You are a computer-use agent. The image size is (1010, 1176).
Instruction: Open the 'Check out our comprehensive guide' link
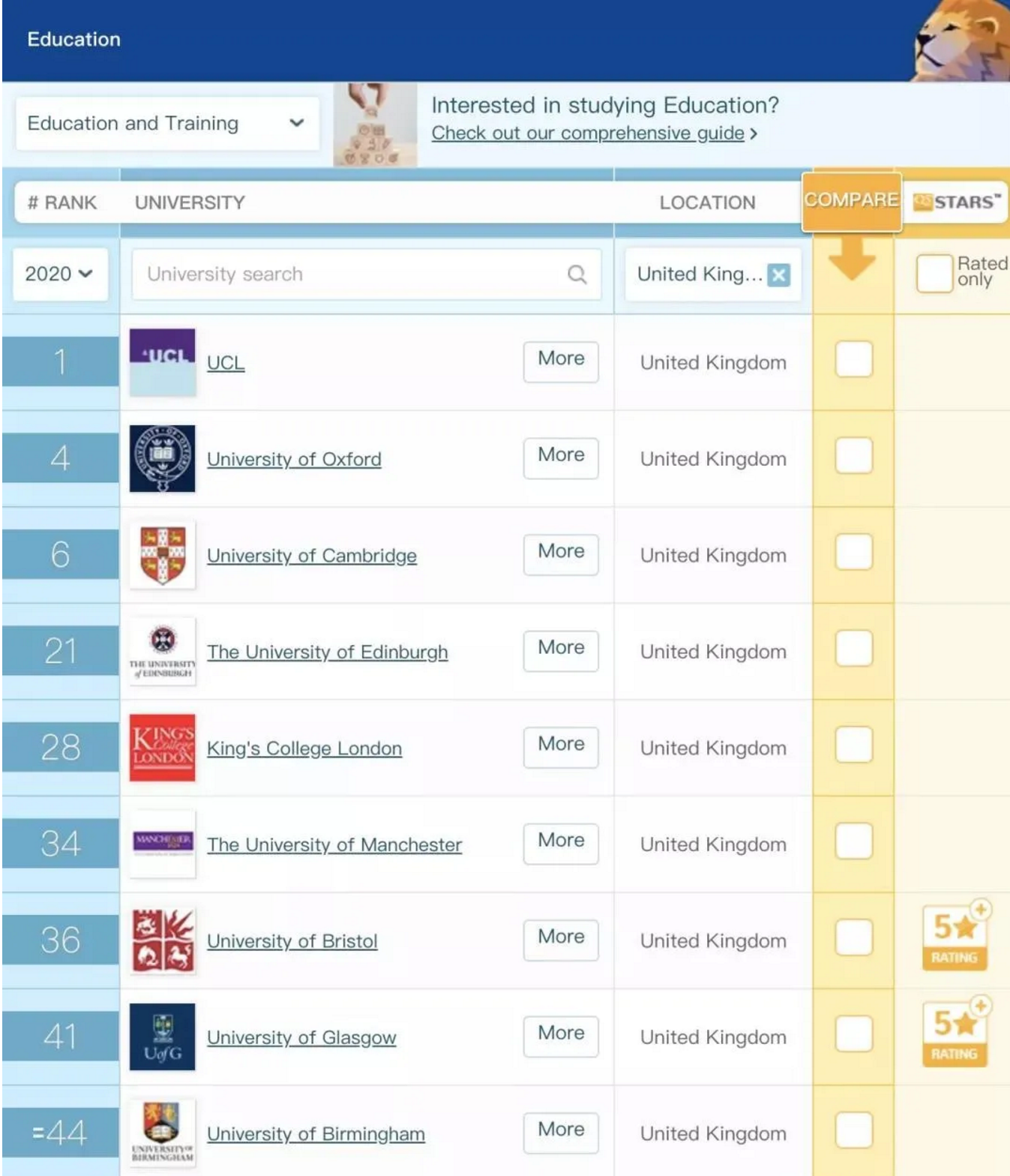tap(588, 133)
